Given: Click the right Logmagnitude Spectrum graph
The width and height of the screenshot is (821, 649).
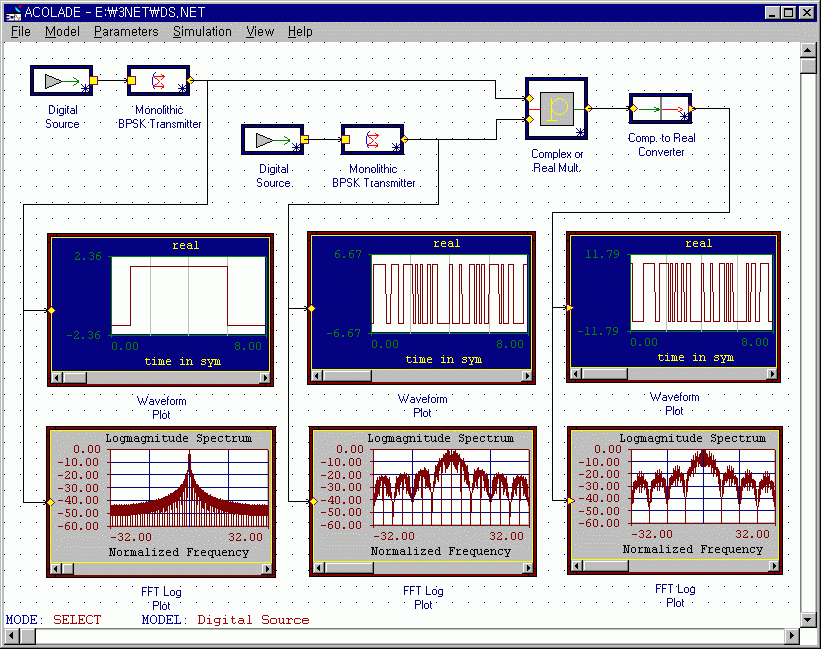Looking at the screenshot, I should 703,486.
